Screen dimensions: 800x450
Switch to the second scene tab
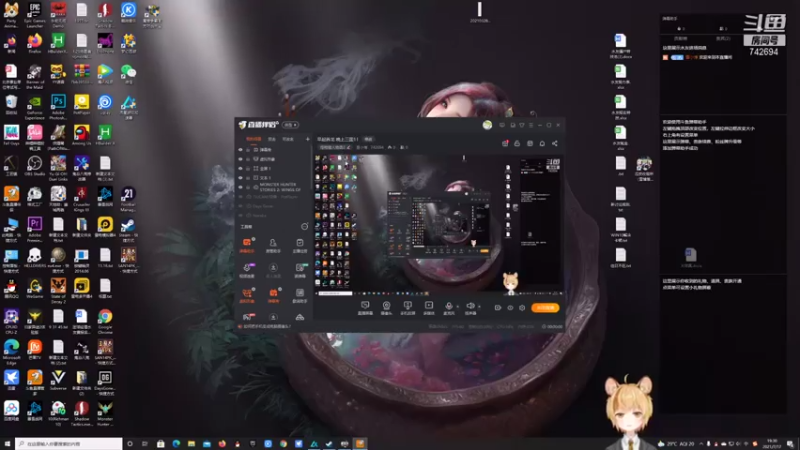pyautogui.click(x=272, y=139)
